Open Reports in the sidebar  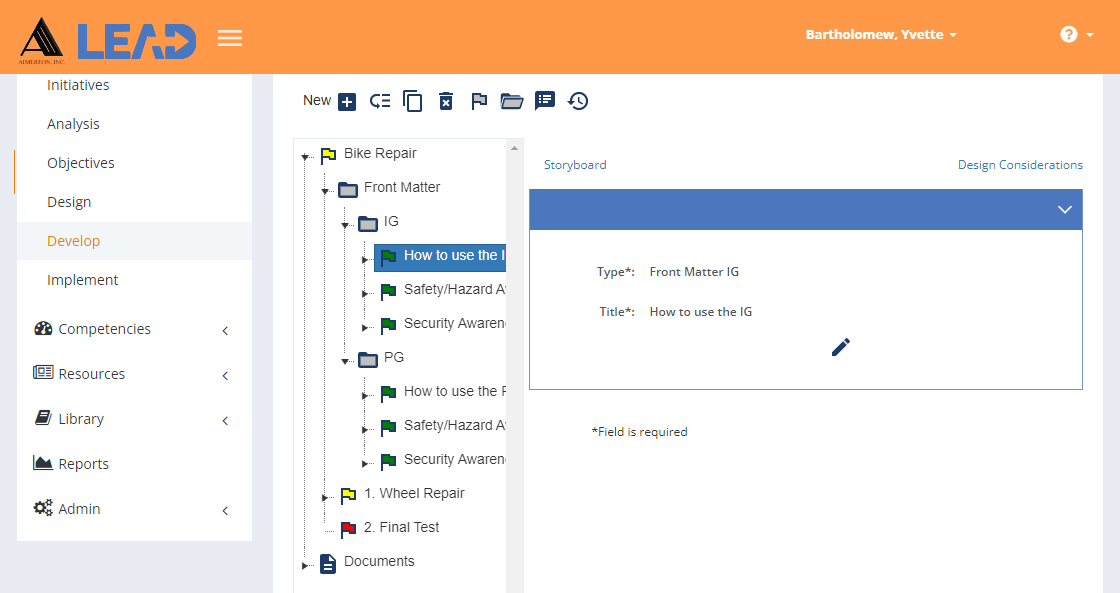[83, 464]
